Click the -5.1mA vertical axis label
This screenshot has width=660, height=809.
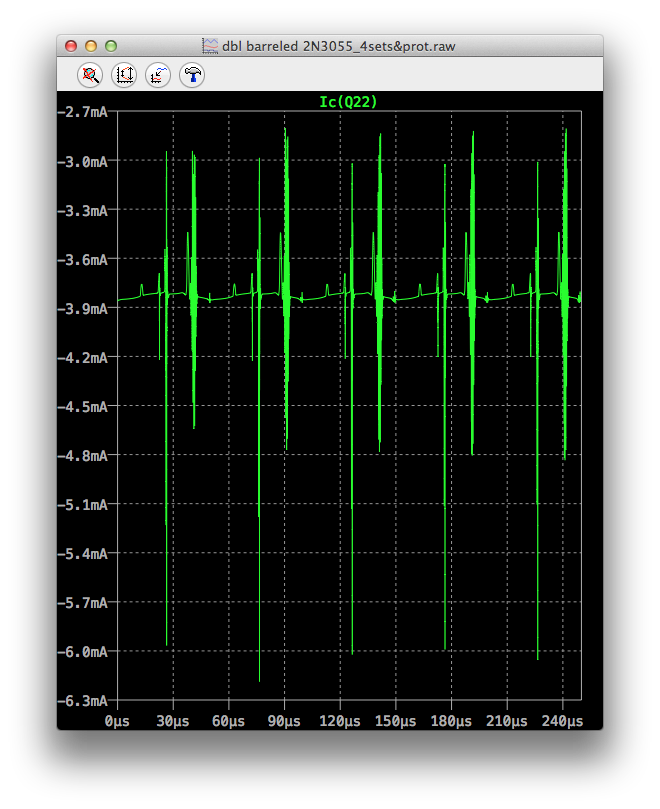(x=83, y=505)
